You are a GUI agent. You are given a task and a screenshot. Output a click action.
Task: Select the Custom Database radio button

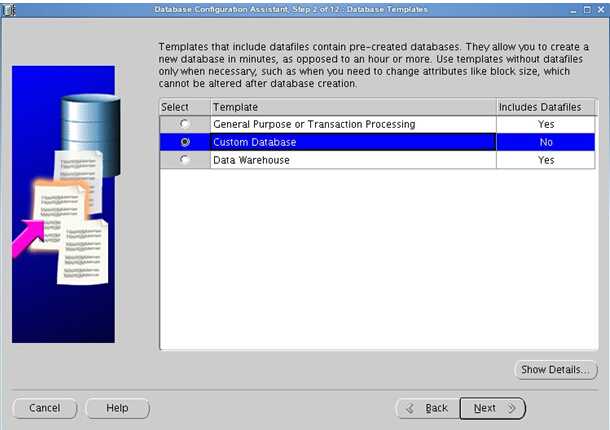[x=185, y=142]
